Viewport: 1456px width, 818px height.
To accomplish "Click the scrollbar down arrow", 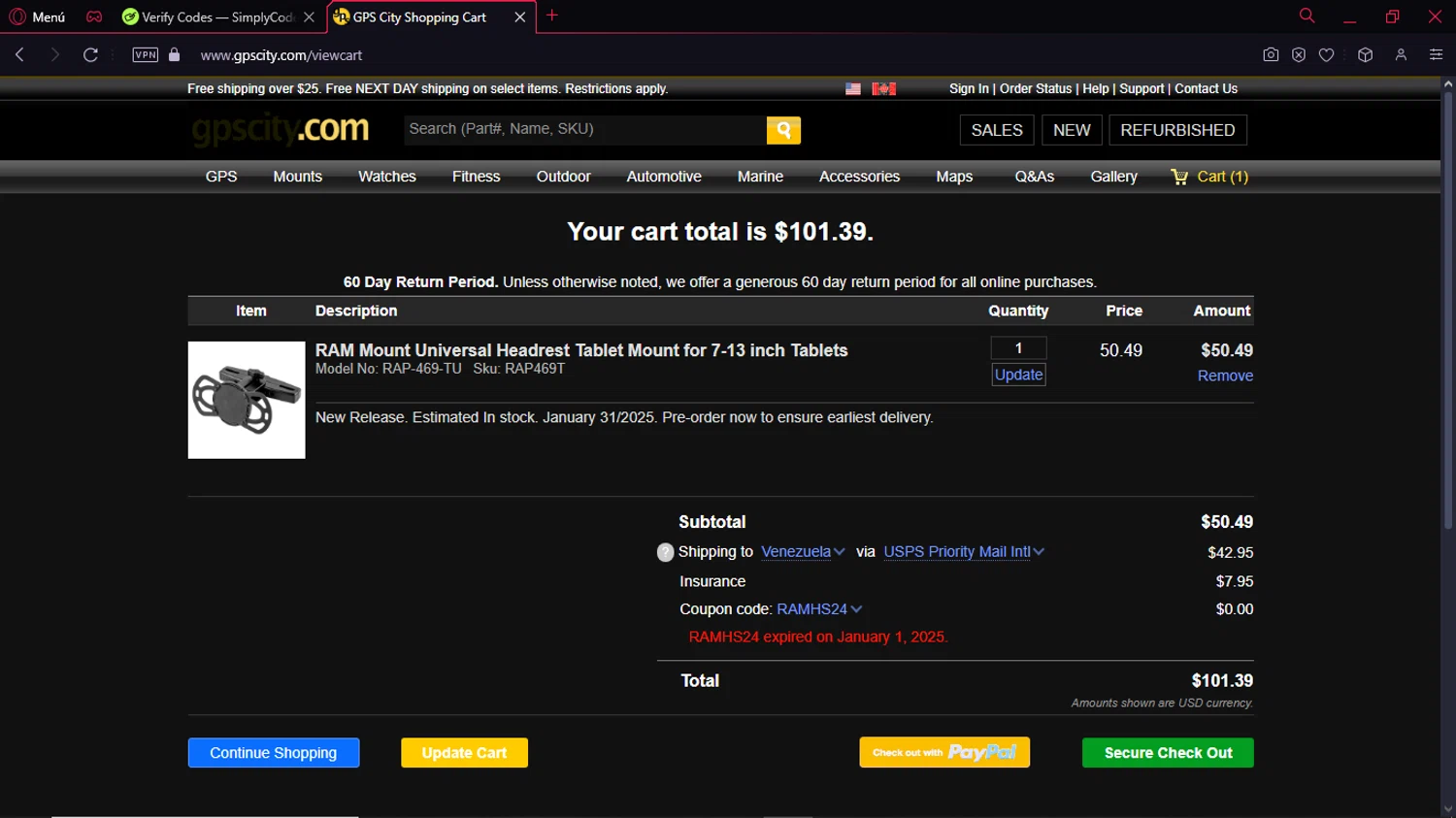I will pyautogui.click(x=1447, y=809).
